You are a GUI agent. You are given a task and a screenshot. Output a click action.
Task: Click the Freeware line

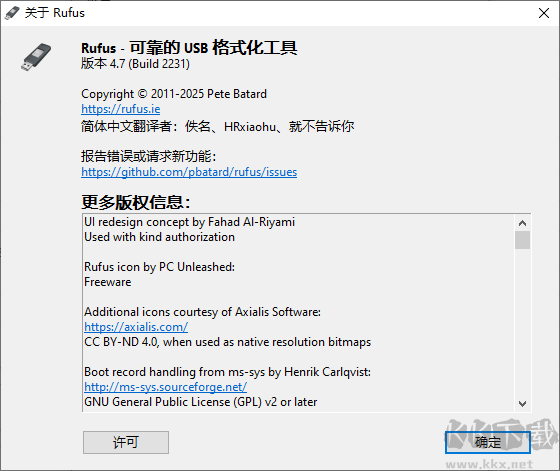click(108, 282)
